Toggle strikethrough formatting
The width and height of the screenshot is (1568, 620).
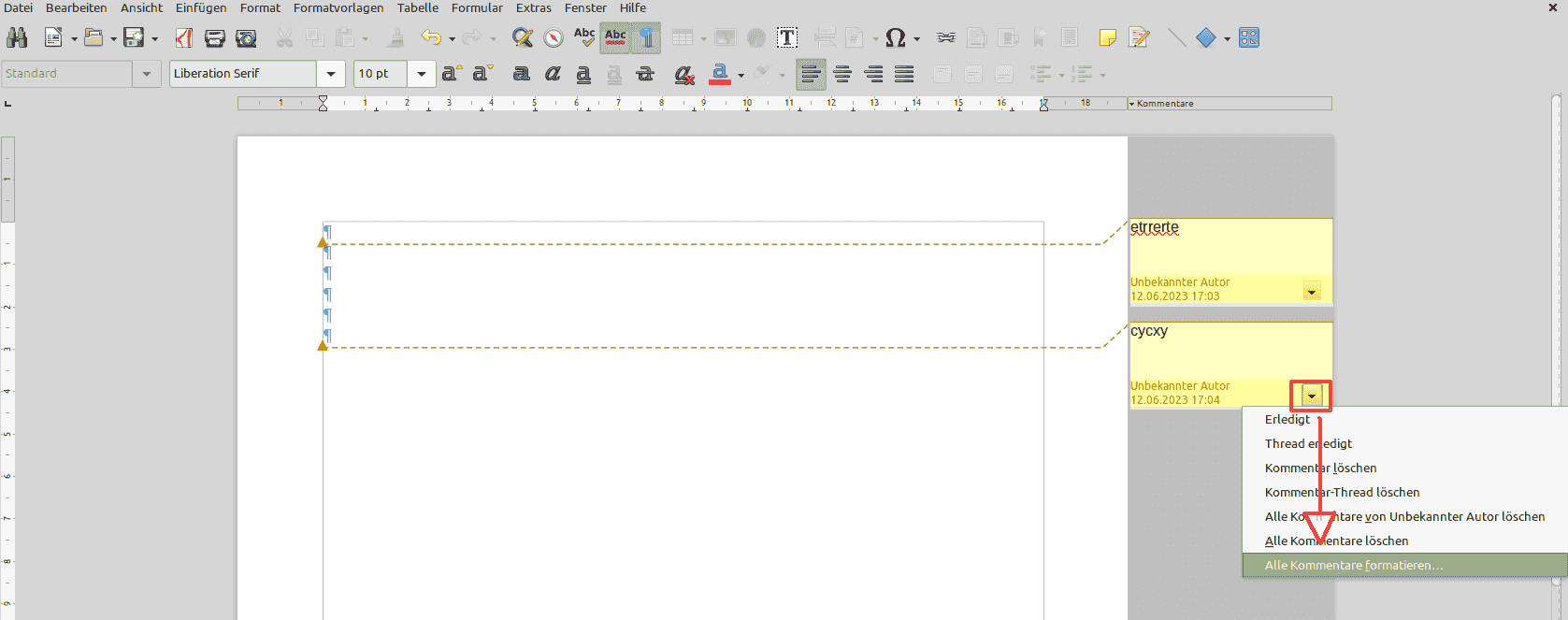pos(645,74)
